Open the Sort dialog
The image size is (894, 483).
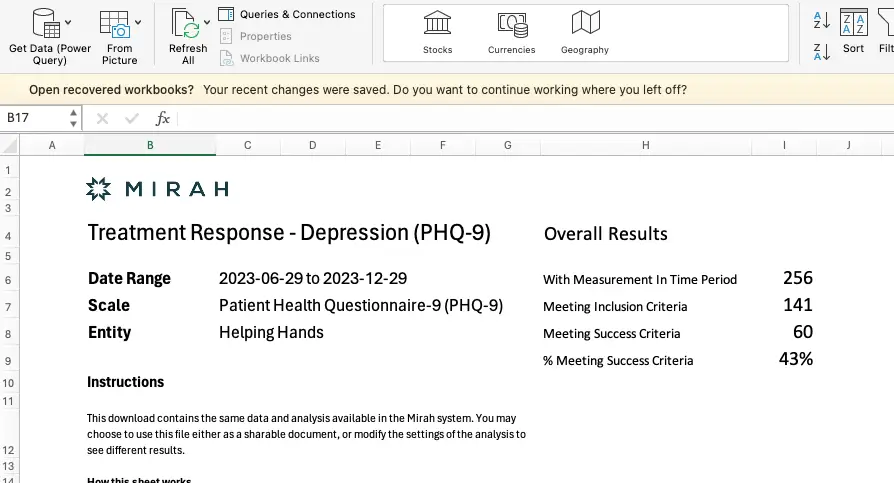[854, 32]
